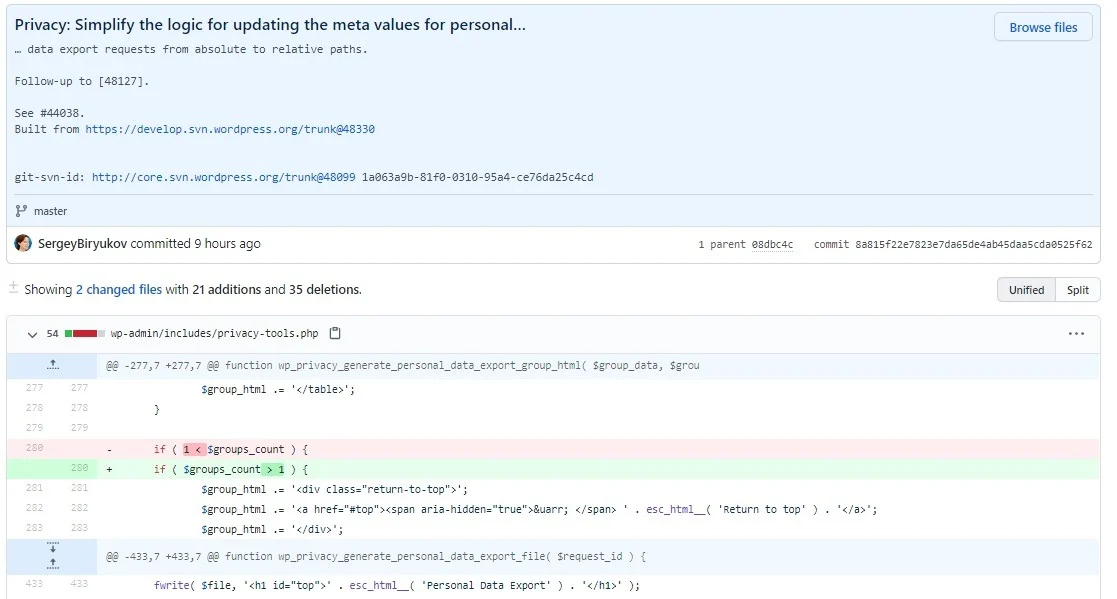The height and width of the screenshot is (599, 1117).
Task: Click hunk header '@@ -433,7 +433,7 @@'
Action: point(162,556)
